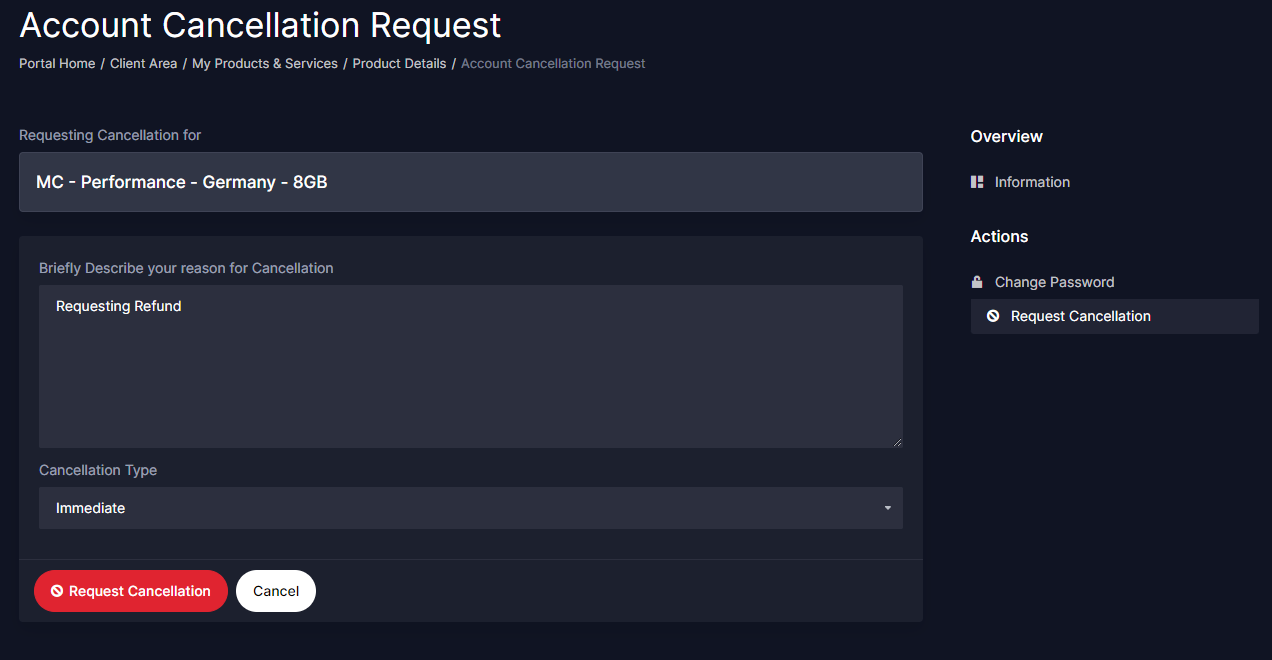Click the ban icon in the sidebar Actions list
The width and height of the screenshot is (1272, 660).
coord(993,316)
